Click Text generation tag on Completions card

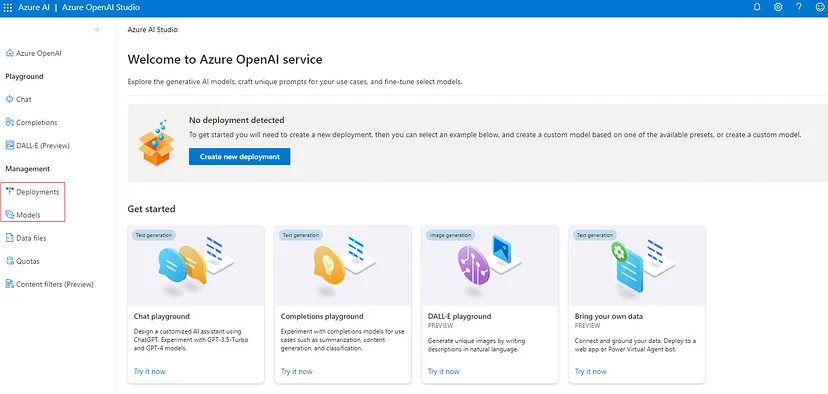[300, 235]
